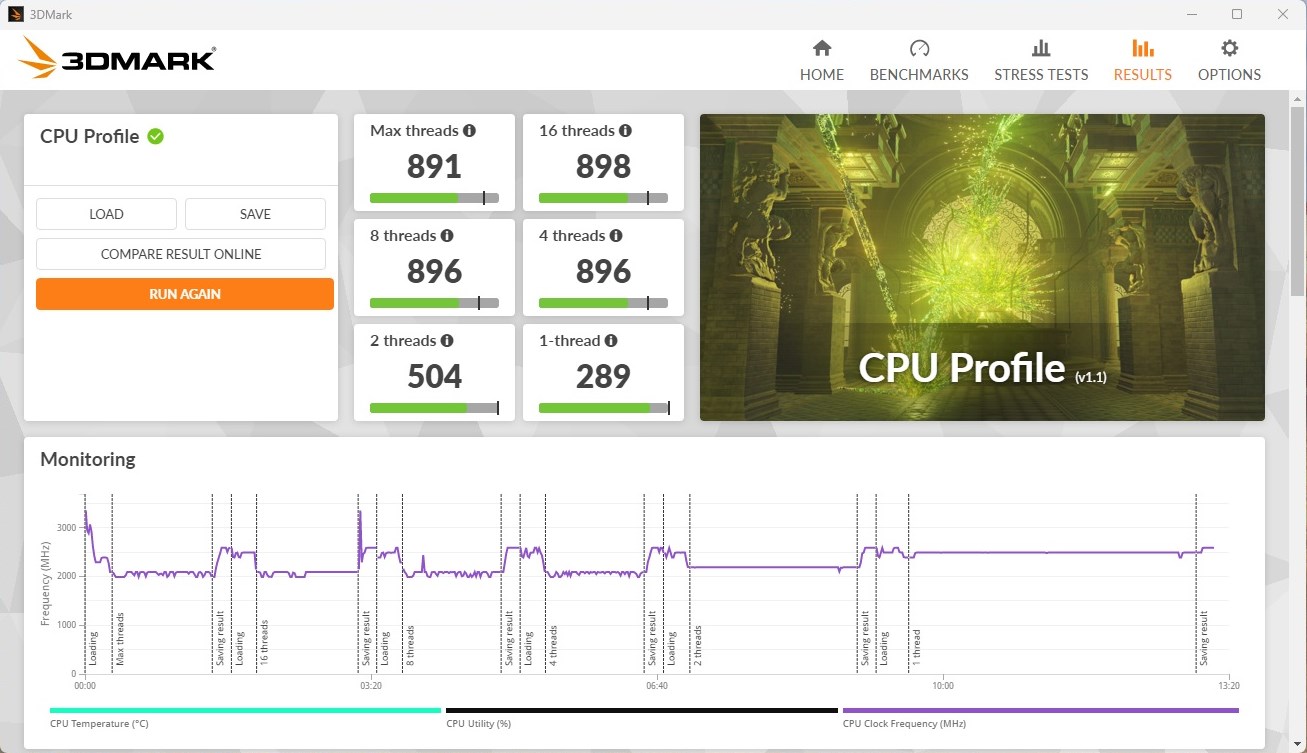The height and width of the screenshot is (753, 1307).
Task: Click the '1 thread' chart marker label
Action: 915,648
